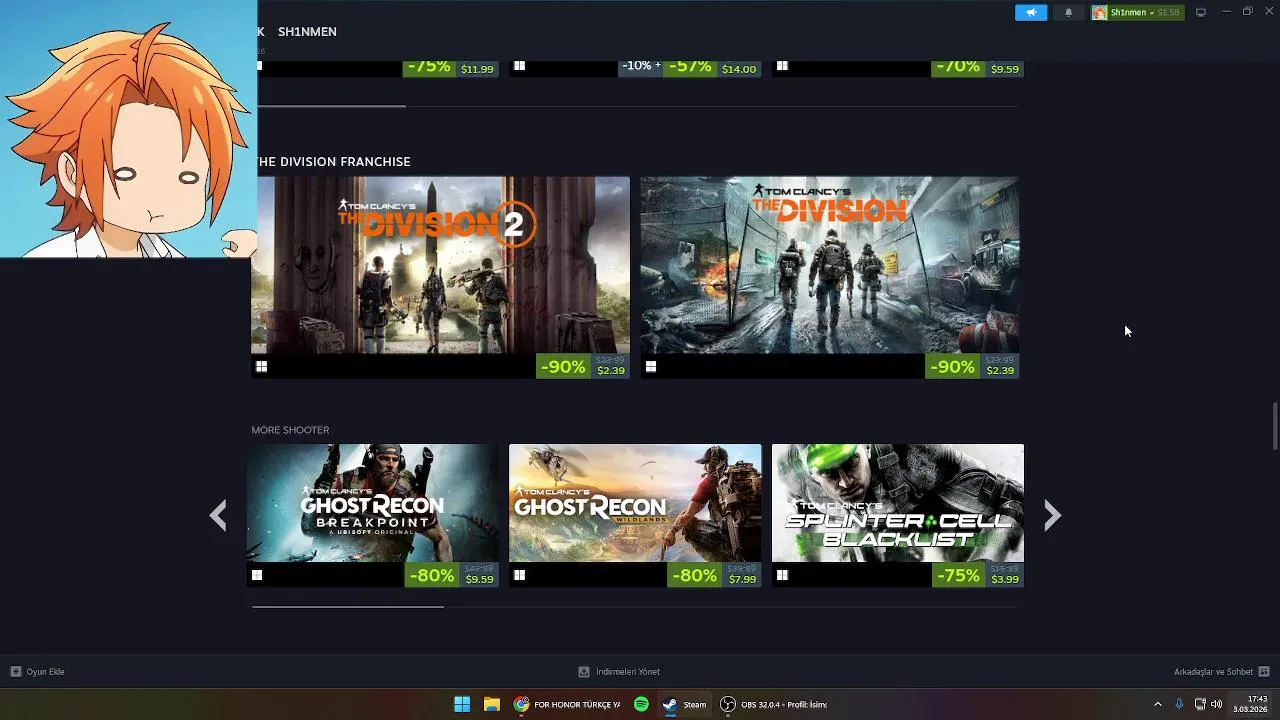Click the -57% $14.00 bundle price

click(689, 68)
